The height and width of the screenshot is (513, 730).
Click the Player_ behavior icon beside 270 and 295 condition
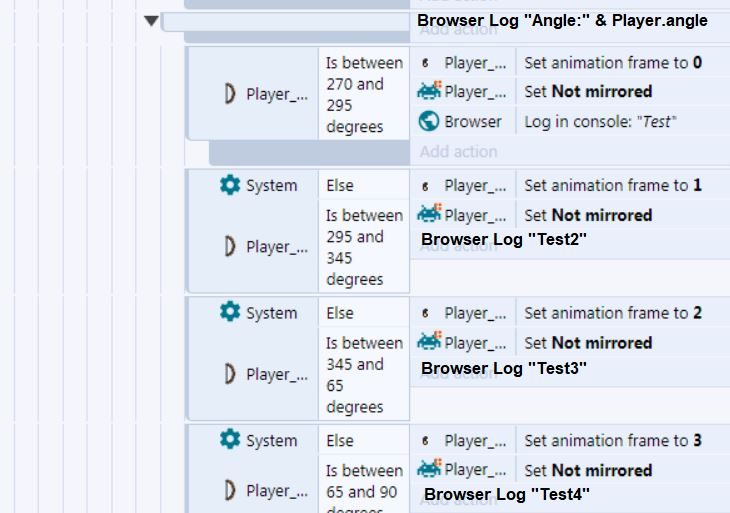pyautogui.click(x=230, y=94)
